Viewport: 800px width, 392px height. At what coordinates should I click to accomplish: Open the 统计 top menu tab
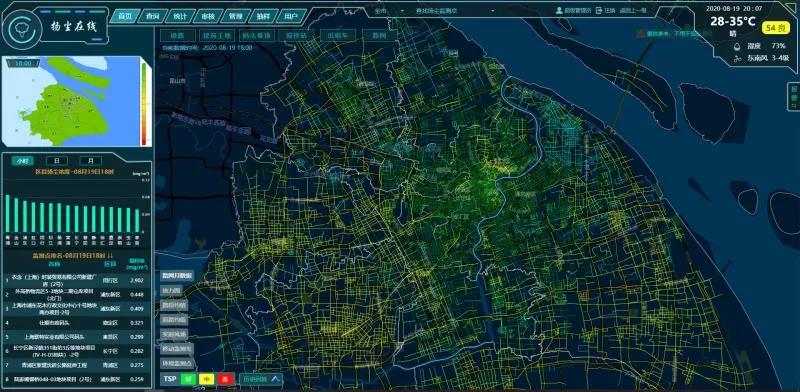[180, 16]
